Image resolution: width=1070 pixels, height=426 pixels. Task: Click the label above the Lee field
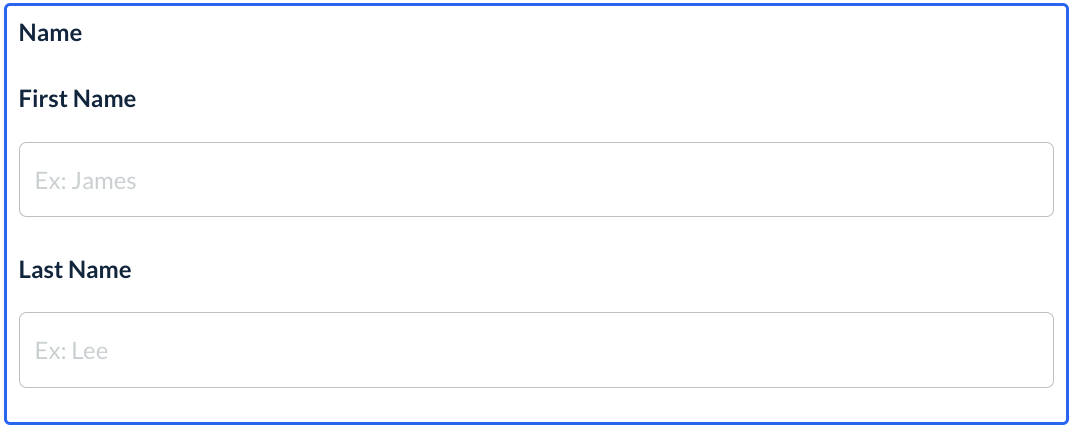[x=75, y=270]
